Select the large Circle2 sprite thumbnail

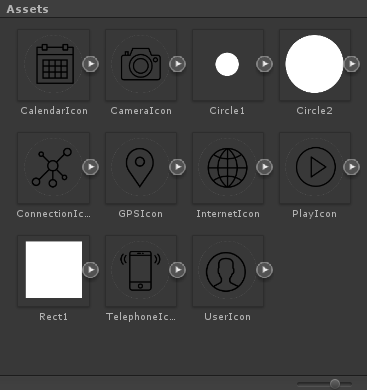click(x=314, y=64)
